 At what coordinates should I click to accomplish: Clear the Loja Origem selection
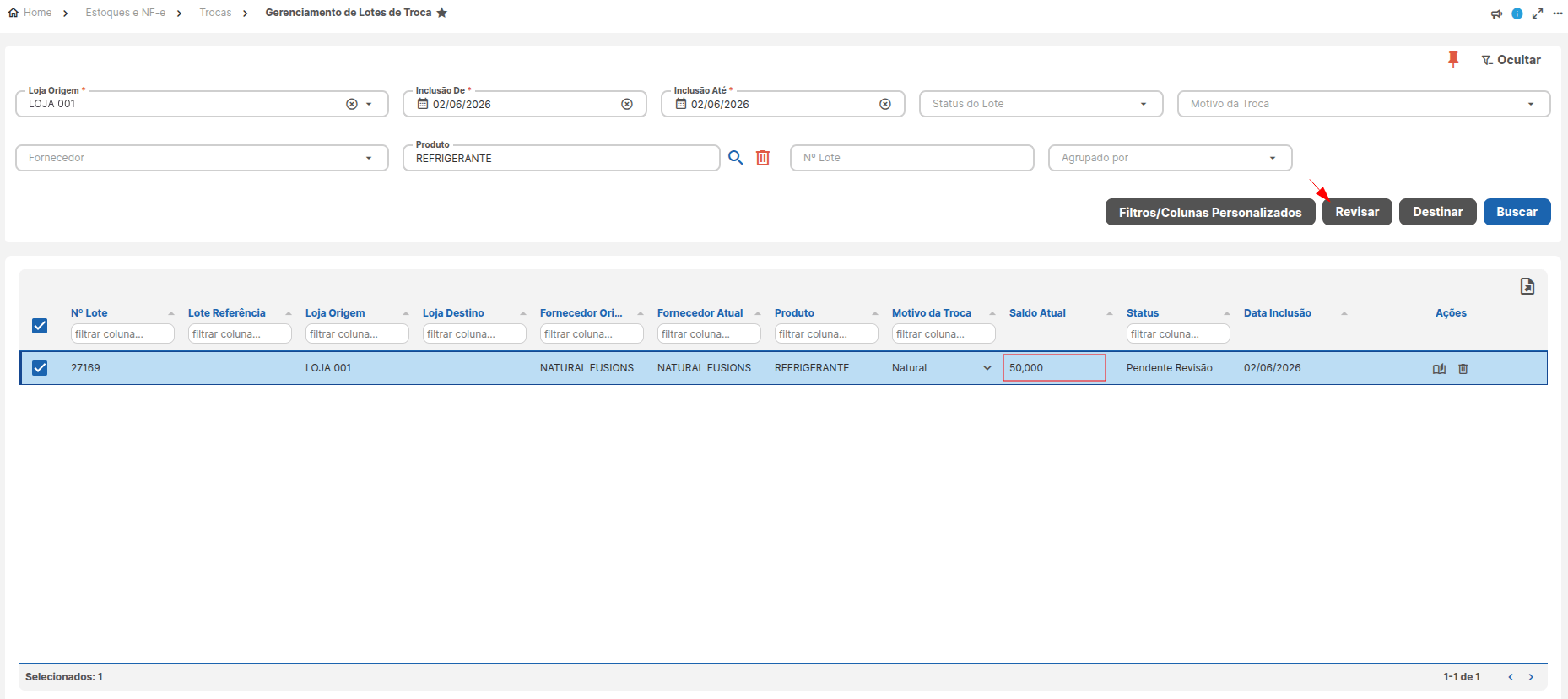click(x=352, y=104)
